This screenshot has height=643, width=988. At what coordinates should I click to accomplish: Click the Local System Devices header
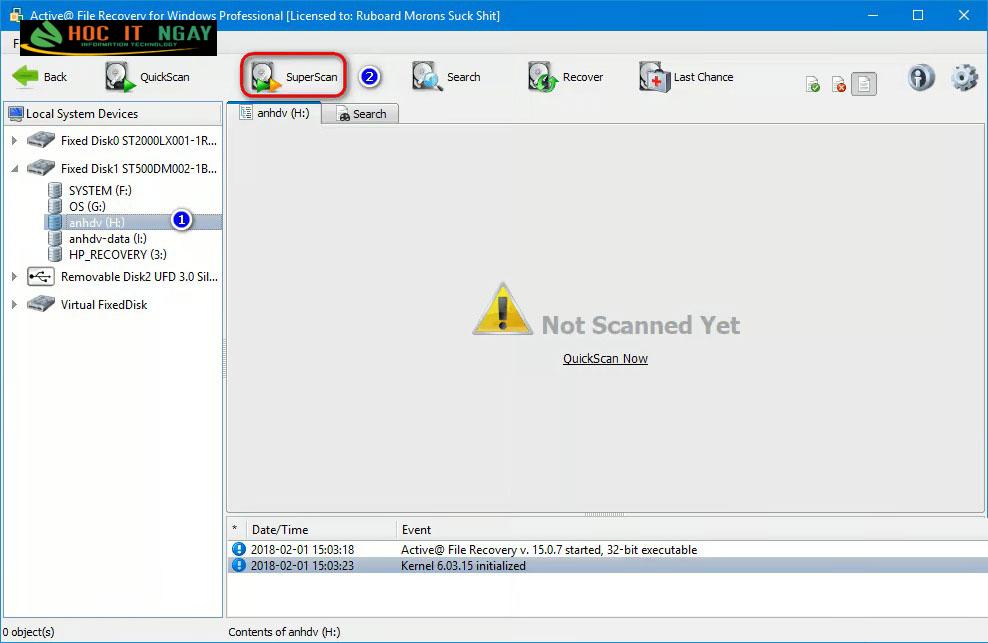pyautogui.click(x=113, y=113)
